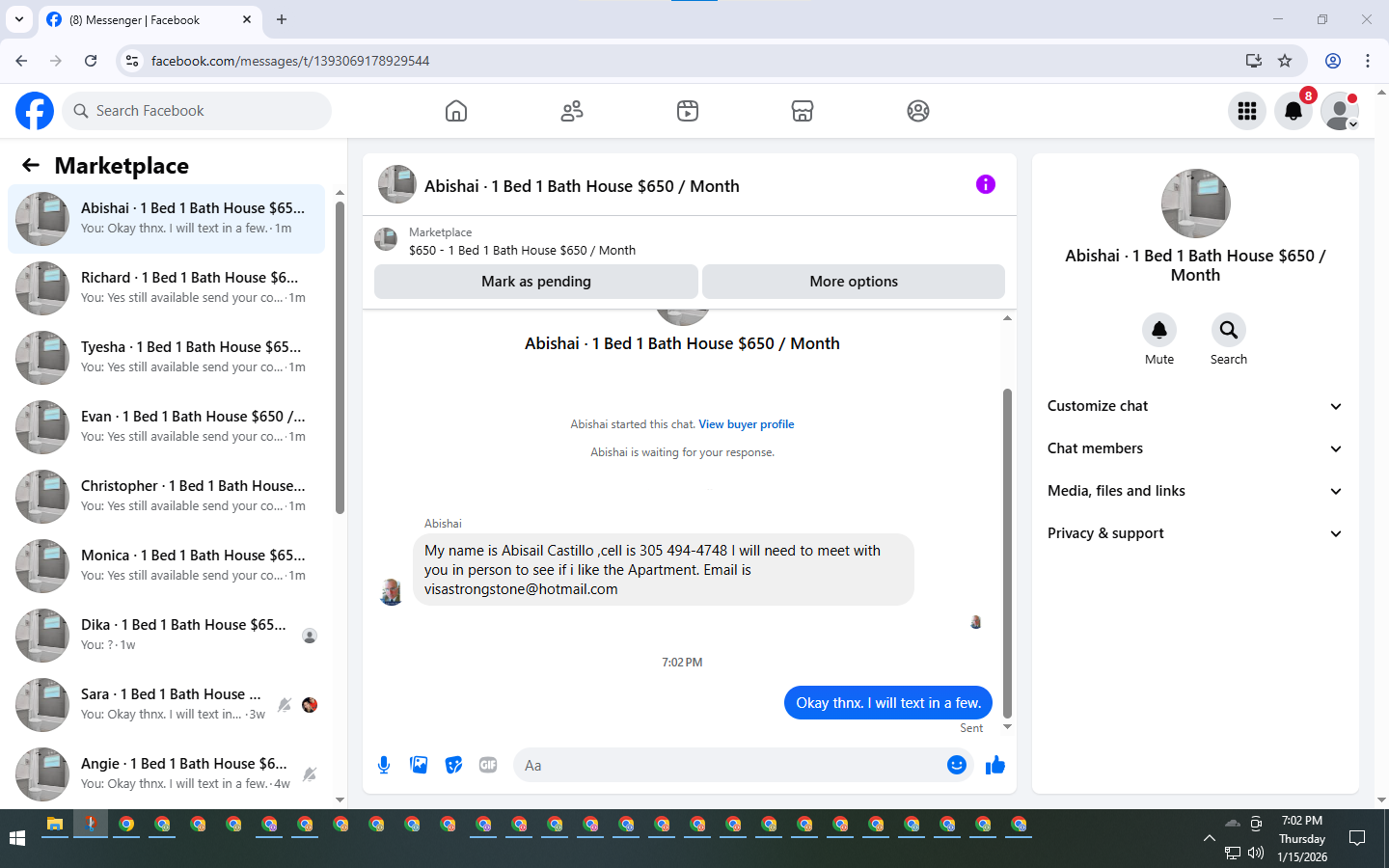The image size is (1389, 868).
Task: Open the system tray volume icon
Action: tap(1256, 853)
